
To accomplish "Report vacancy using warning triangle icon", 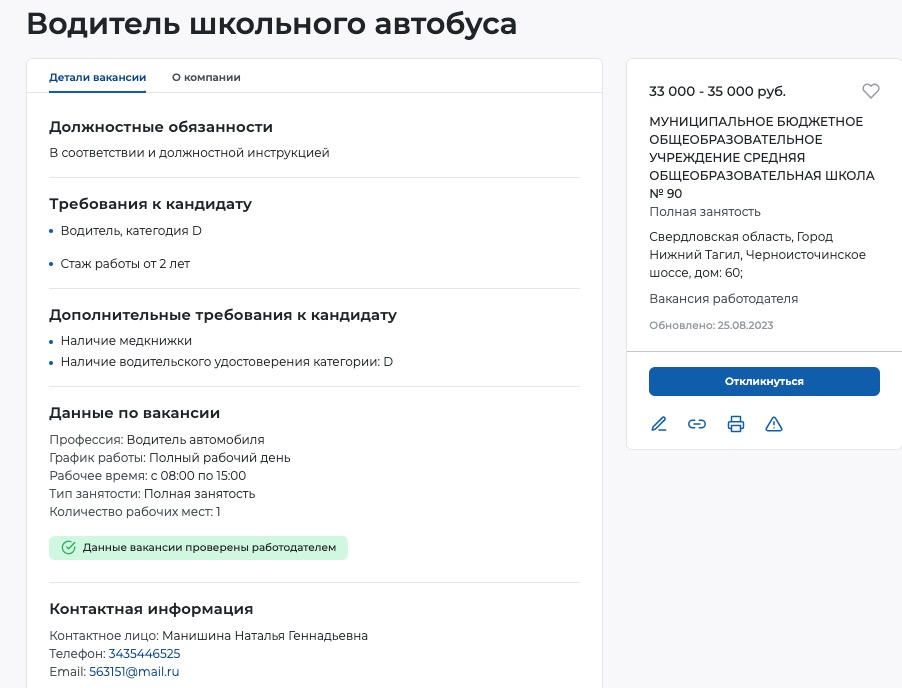I will (774, 424).
